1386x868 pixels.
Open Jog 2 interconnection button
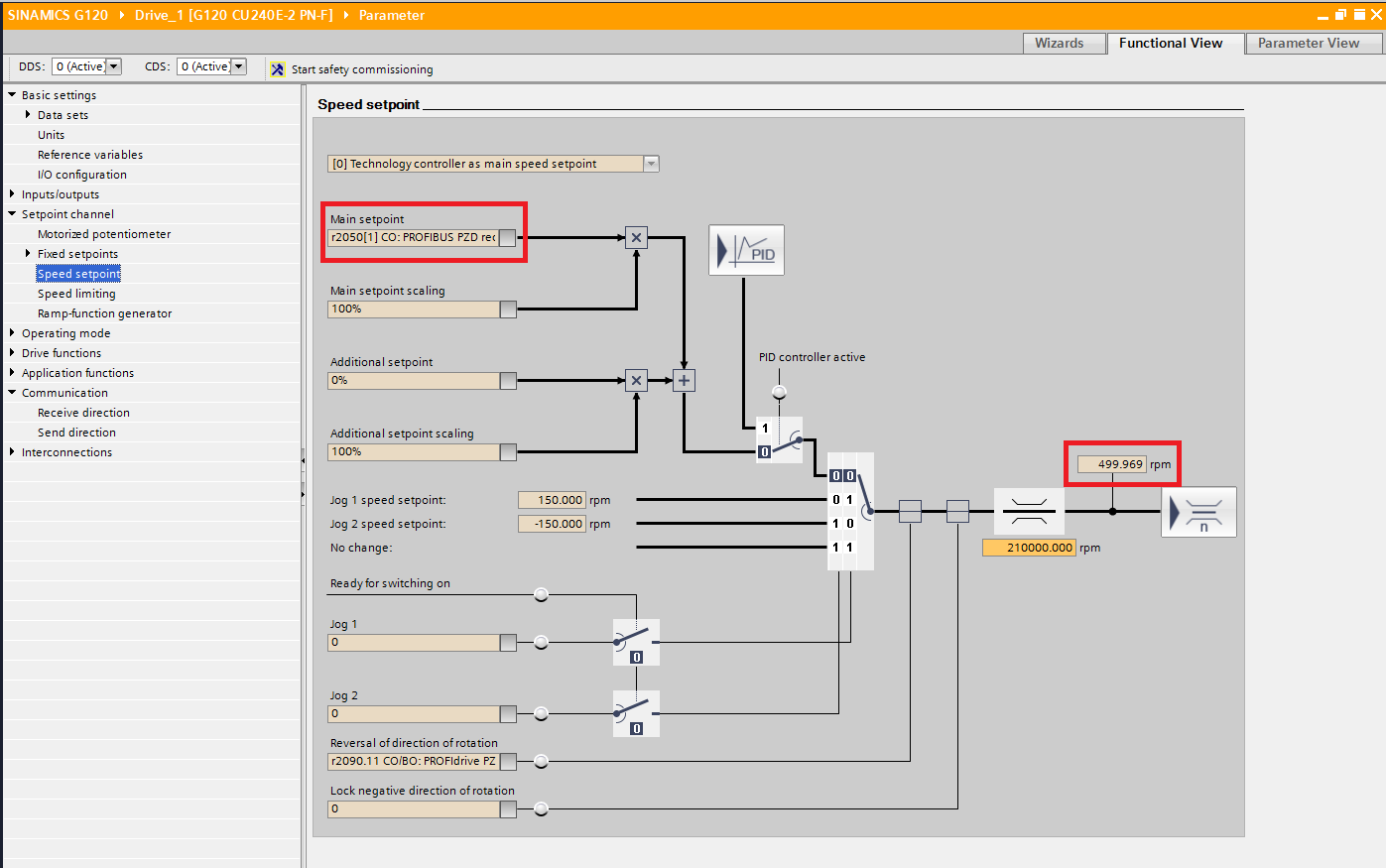[x=508, y=714]
